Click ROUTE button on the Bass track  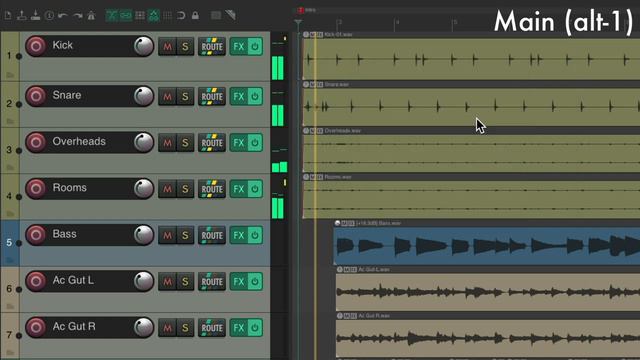(212, 235)
